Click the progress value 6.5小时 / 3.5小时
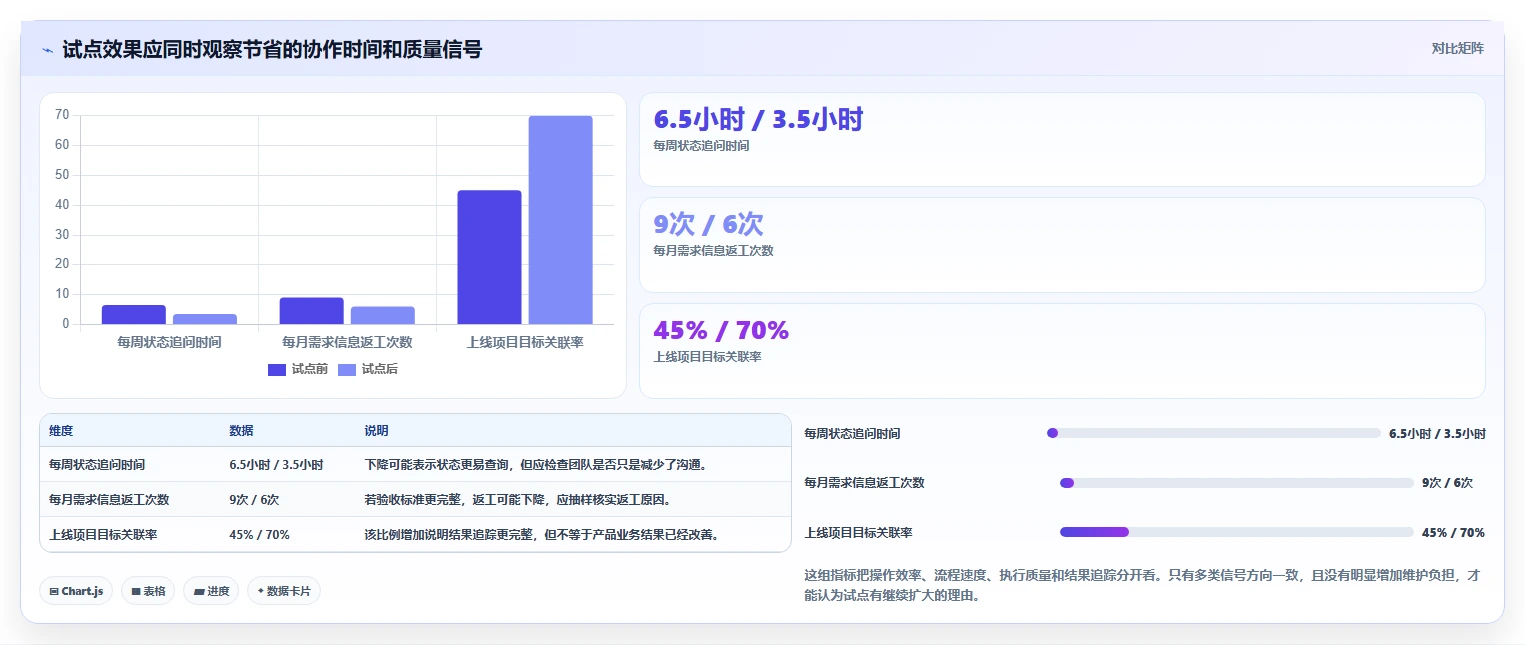Image resolution: width=1525 pixels, height=645 pixels. click(x=1437, y=433)
